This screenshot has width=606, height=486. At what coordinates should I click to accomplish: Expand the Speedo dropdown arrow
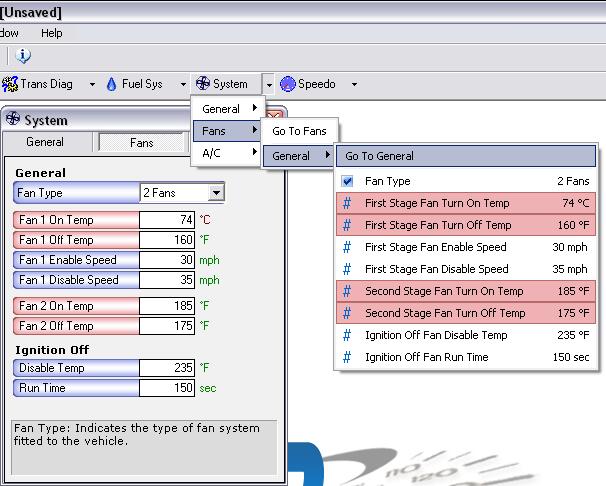pos(354,85)
